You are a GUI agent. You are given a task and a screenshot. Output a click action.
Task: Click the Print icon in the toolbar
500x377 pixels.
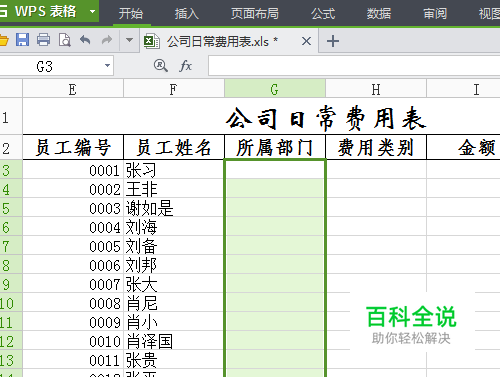coord(43,40)
